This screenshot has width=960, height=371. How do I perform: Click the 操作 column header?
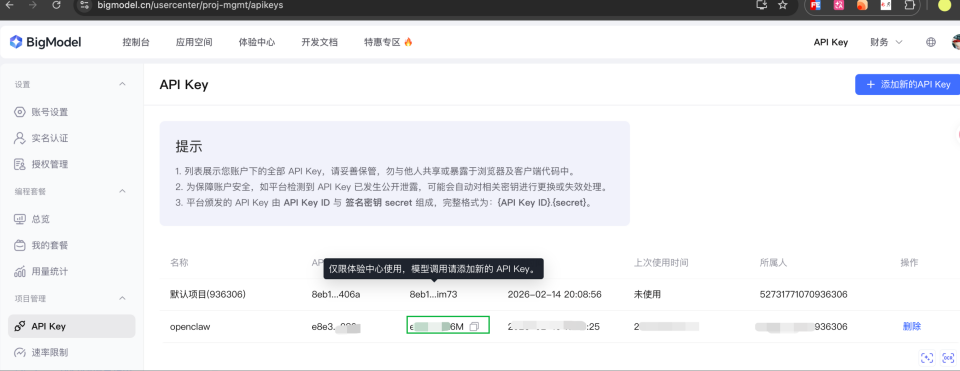pos(909,263)
